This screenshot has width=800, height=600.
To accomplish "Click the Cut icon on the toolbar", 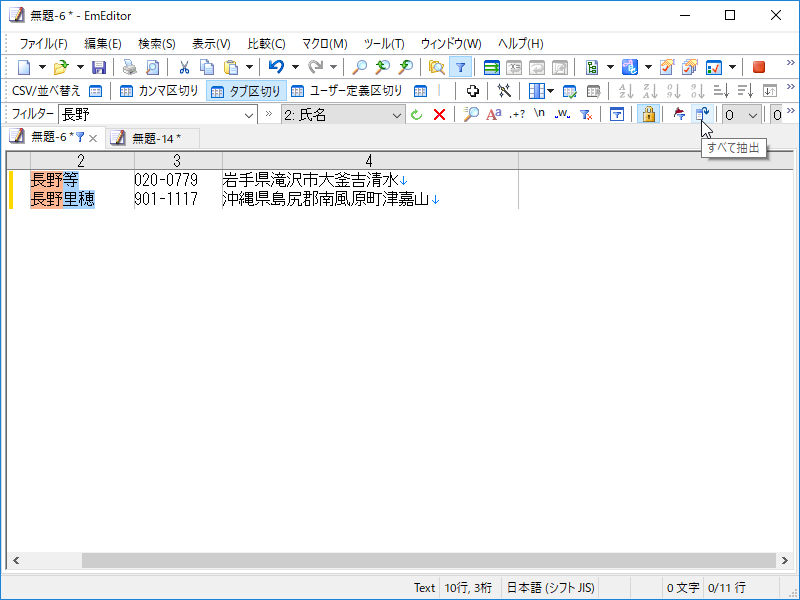I will 184,67.
